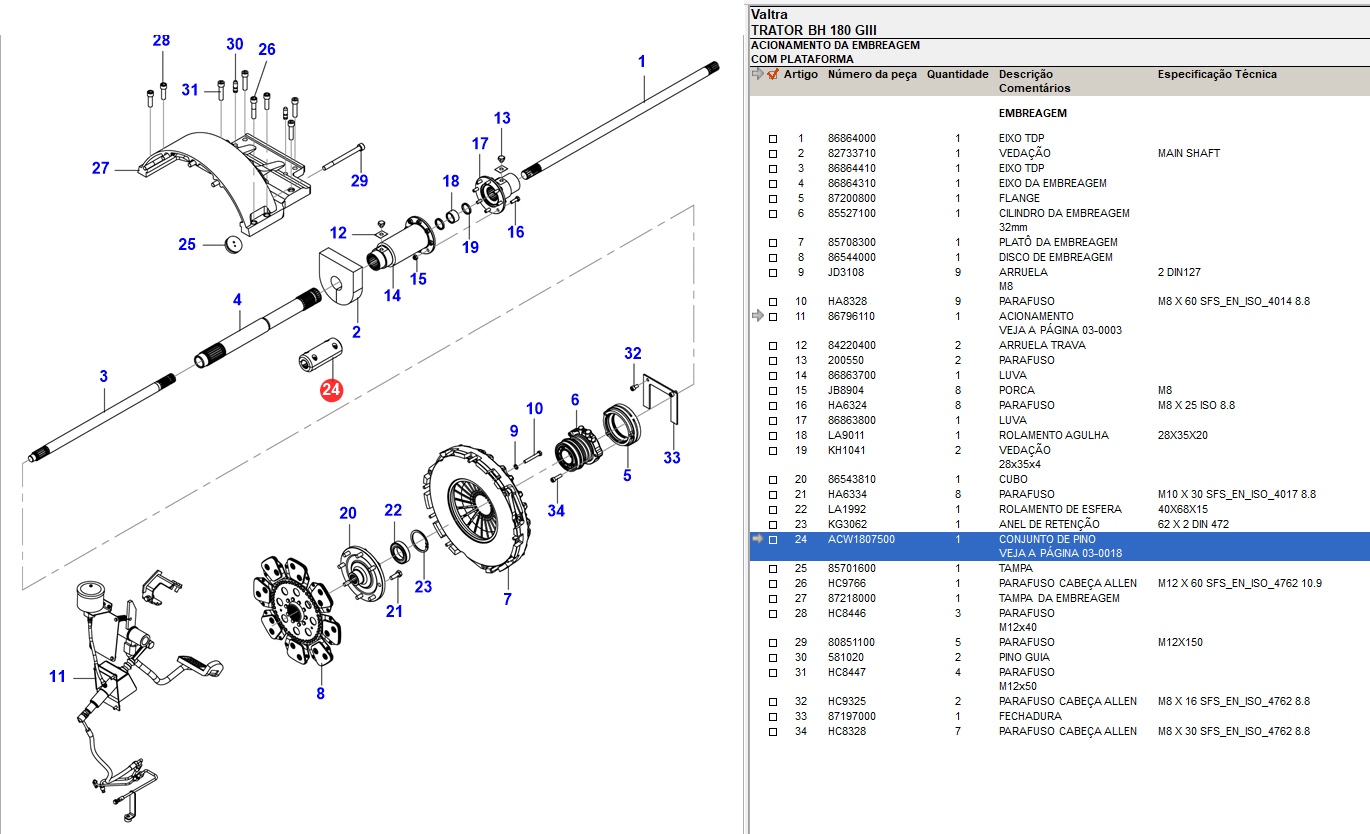1370x834 pixels.
Task: Click callout number 20 hub label
Action: coord(347,514)
